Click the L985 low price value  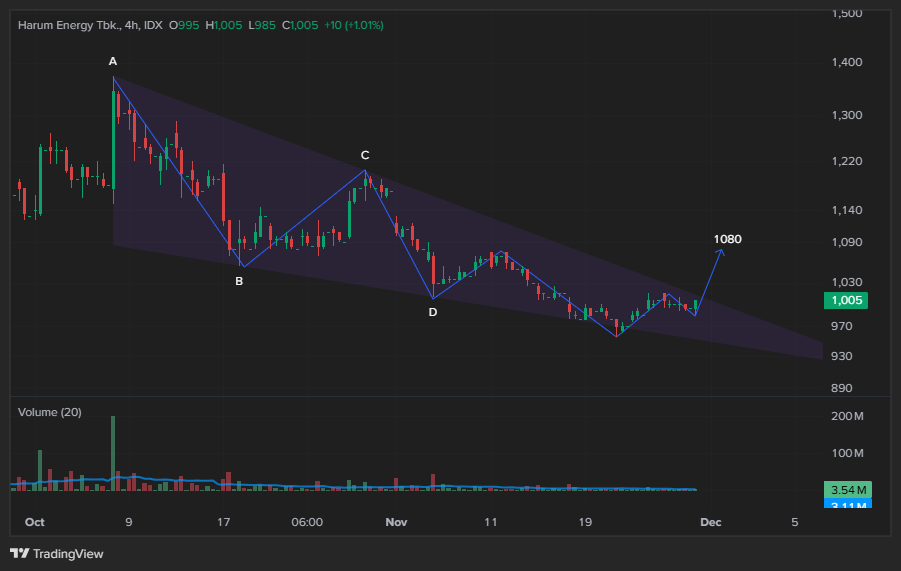[x=262, y=25]
